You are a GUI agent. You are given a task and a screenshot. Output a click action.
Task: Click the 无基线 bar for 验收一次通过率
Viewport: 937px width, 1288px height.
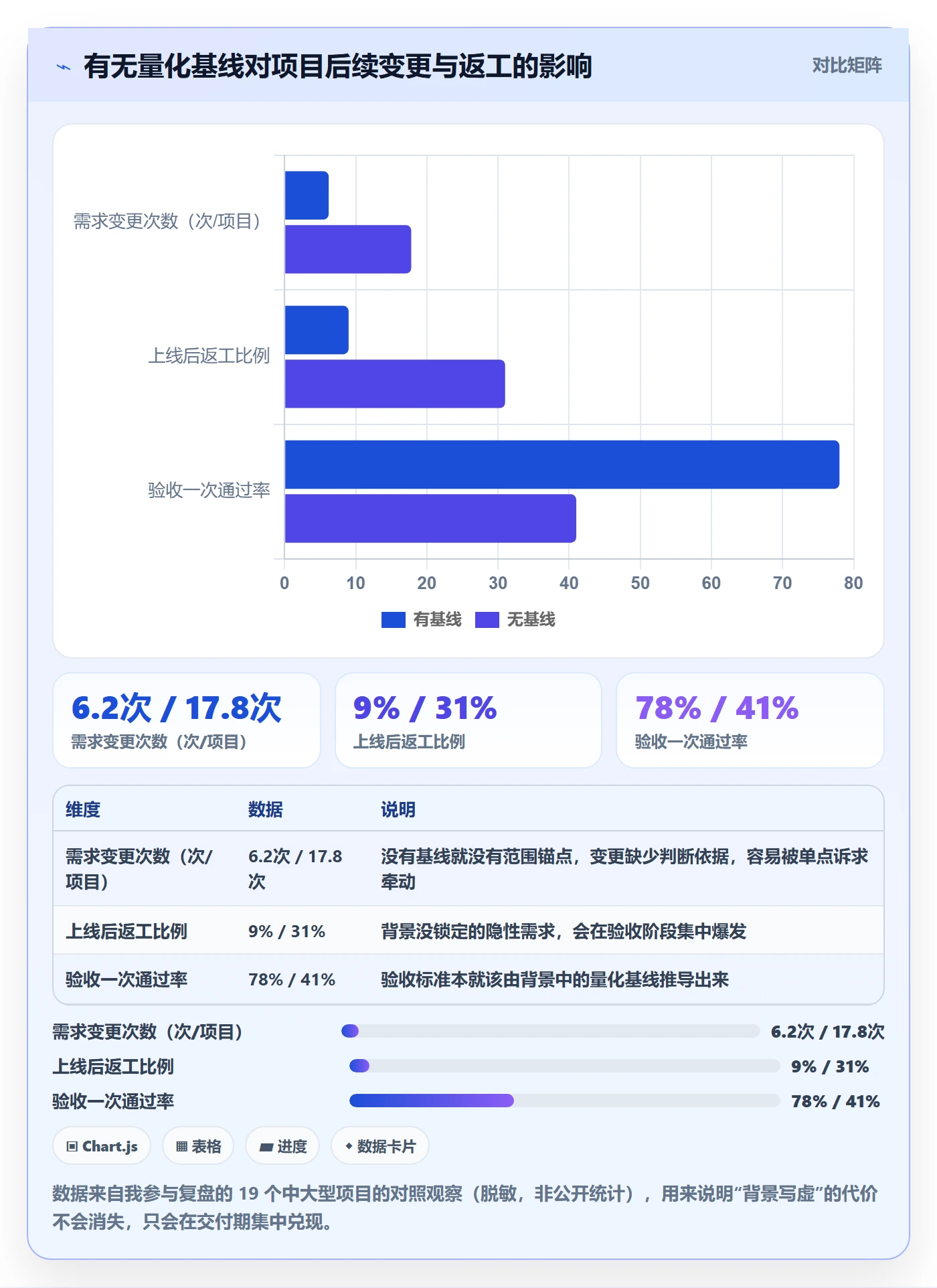[430, 518]
